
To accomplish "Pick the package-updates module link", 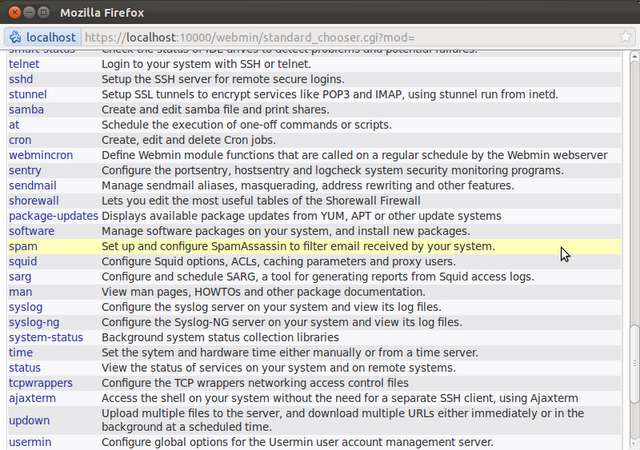I will [x=53, y=216].
